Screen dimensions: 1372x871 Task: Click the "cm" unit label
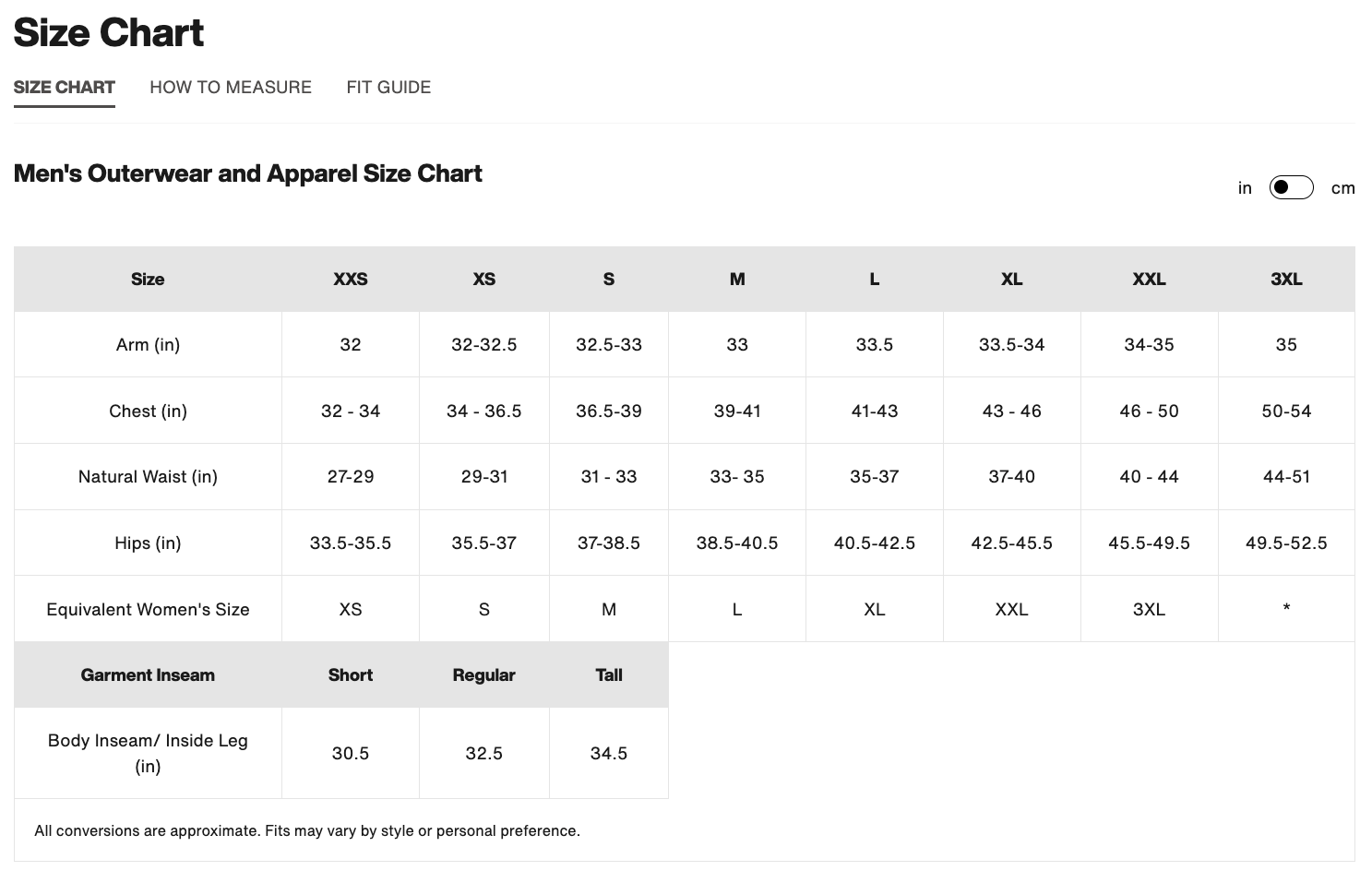coord(1342,188)
